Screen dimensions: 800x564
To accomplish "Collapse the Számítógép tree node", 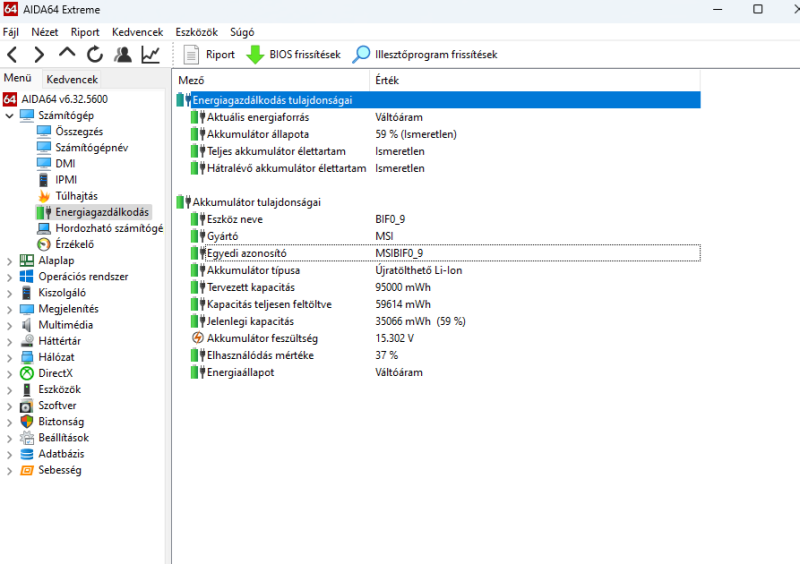I will pos(9,116).
